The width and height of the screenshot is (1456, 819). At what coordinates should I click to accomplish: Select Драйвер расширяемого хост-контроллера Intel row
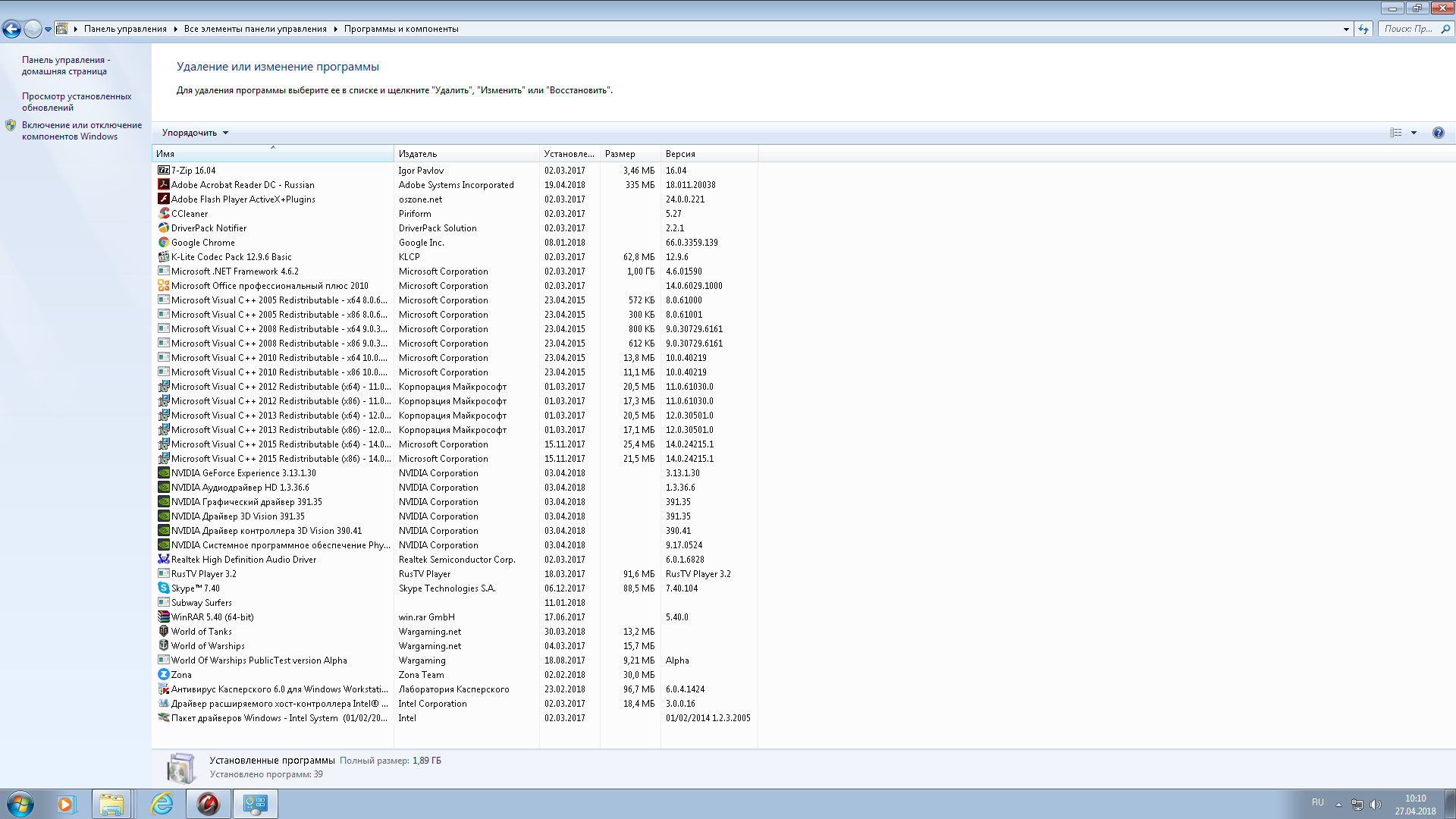455,704
